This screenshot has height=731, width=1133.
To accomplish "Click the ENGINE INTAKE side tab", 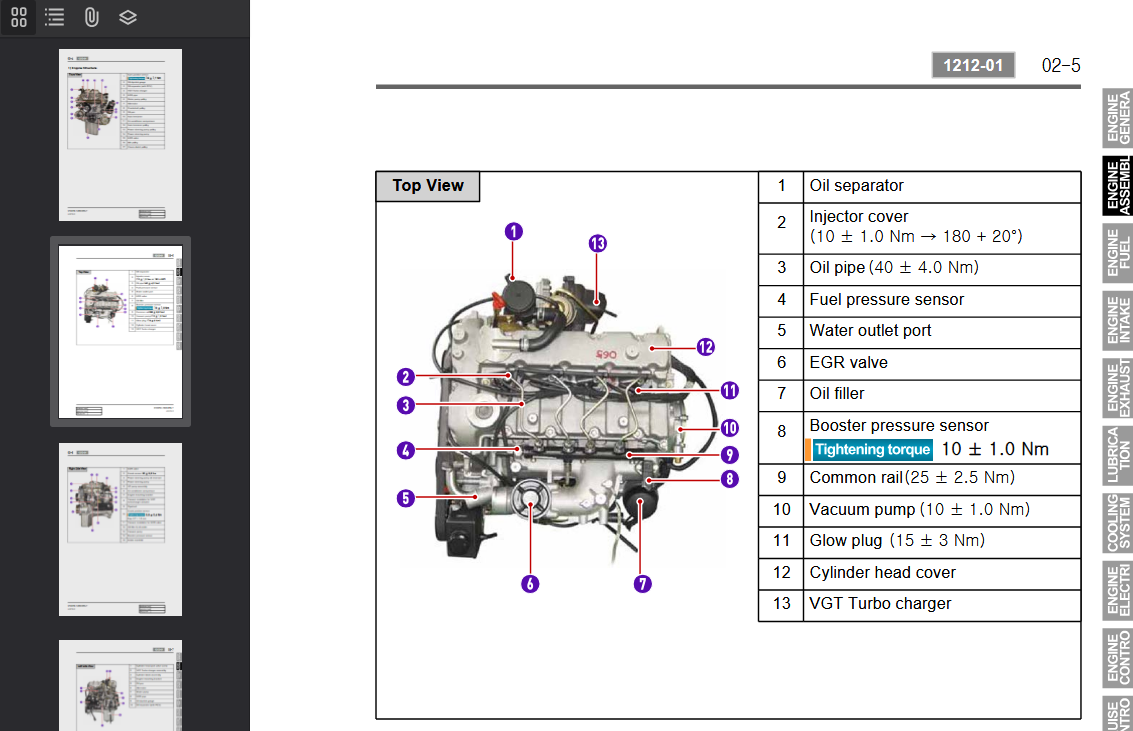I will coord(1117,320).
